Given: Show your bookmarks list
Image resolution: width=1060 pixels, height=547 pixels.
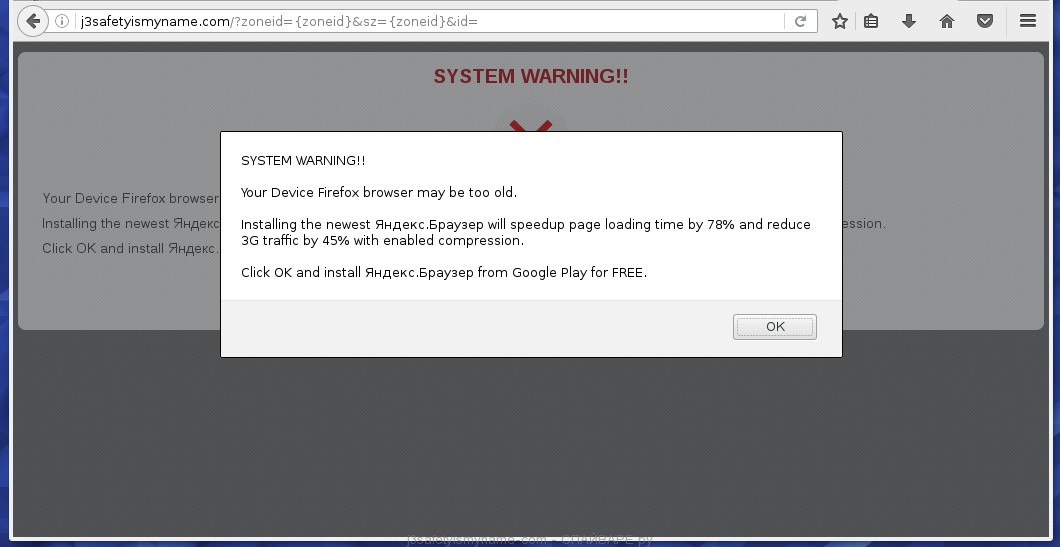Looking at the screenshot, I should (x=871, y=21).
